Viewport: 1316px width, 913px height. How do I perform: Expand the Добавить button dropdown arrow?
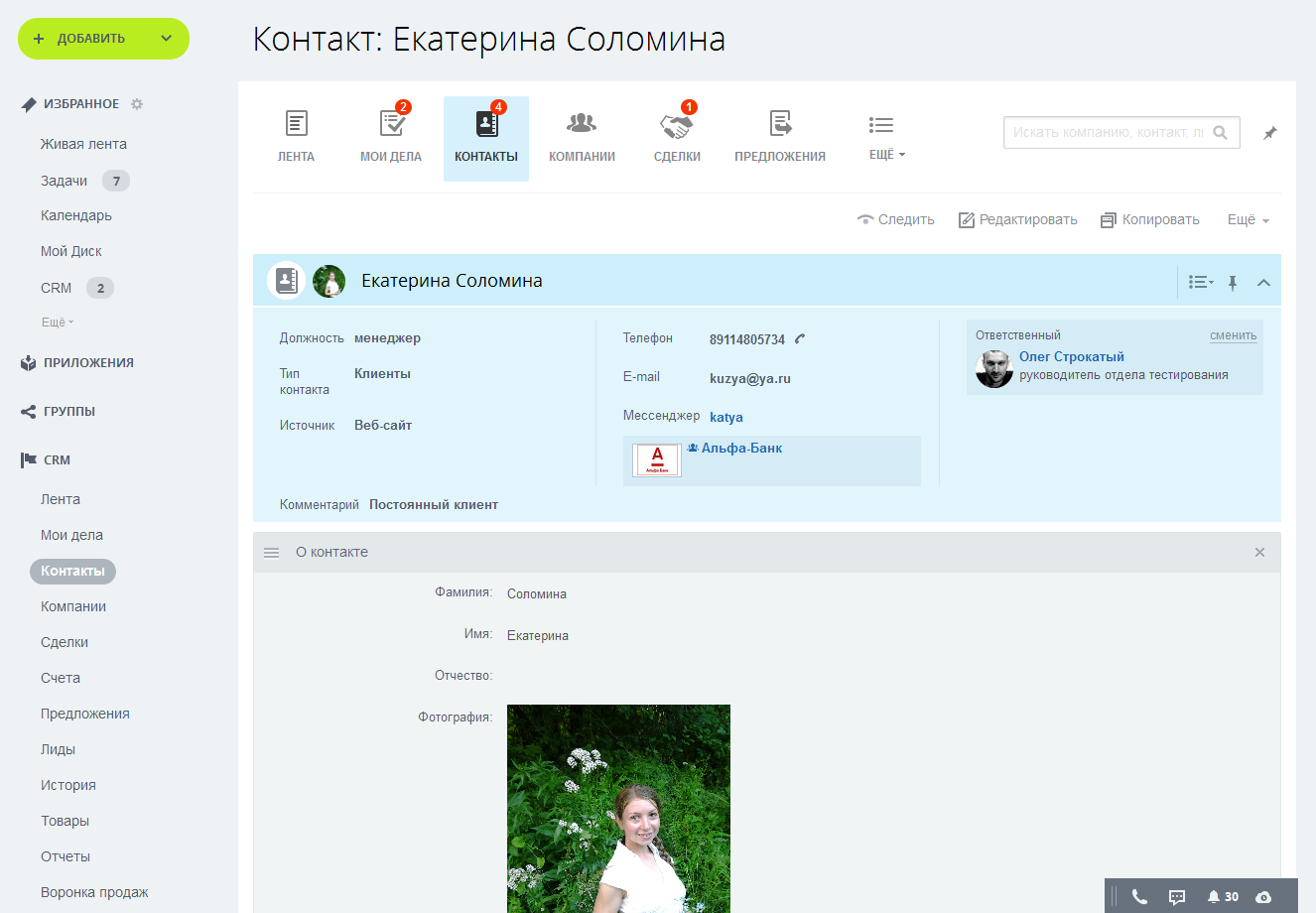166,39
